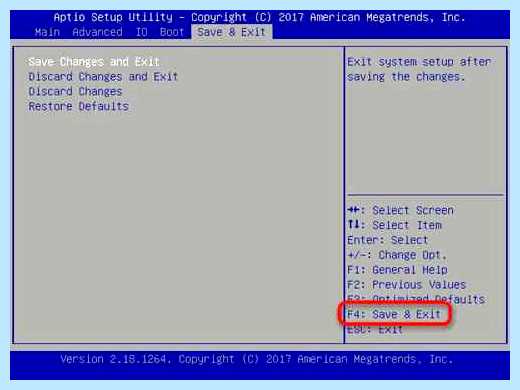Click the 'F1: General Help' hint
The width and height of the screenshot is (520, 390).
tap(397, 270)
